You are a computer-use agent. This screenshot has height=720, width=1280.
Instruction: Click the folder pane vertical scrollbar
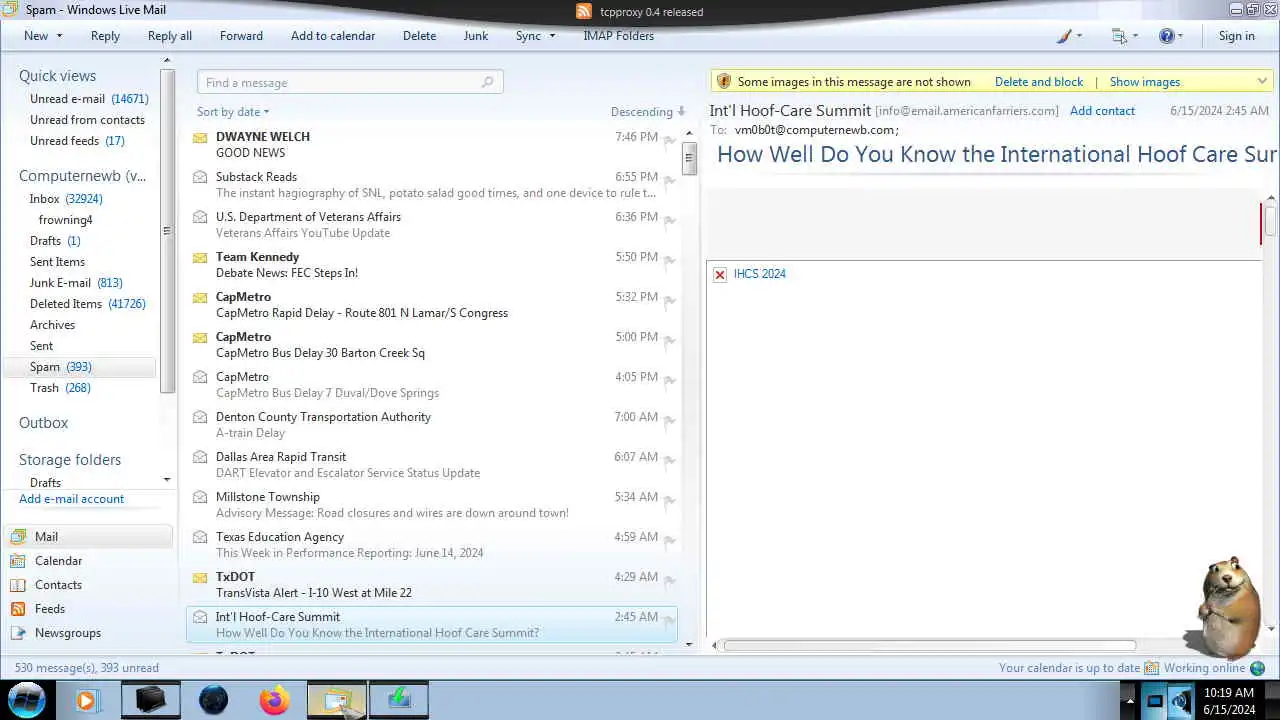click(168, 231)
